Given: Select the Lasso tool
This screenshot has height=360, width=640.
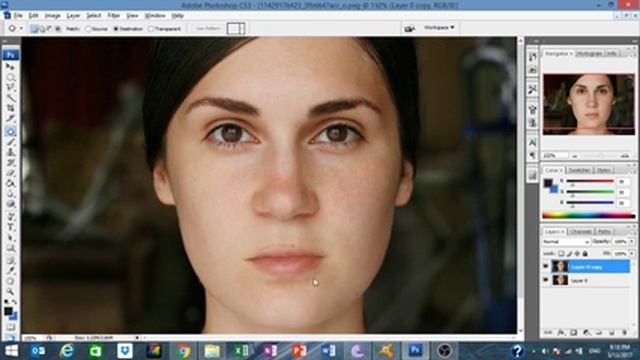Looking at the screenshot, I should coord(10,87).
